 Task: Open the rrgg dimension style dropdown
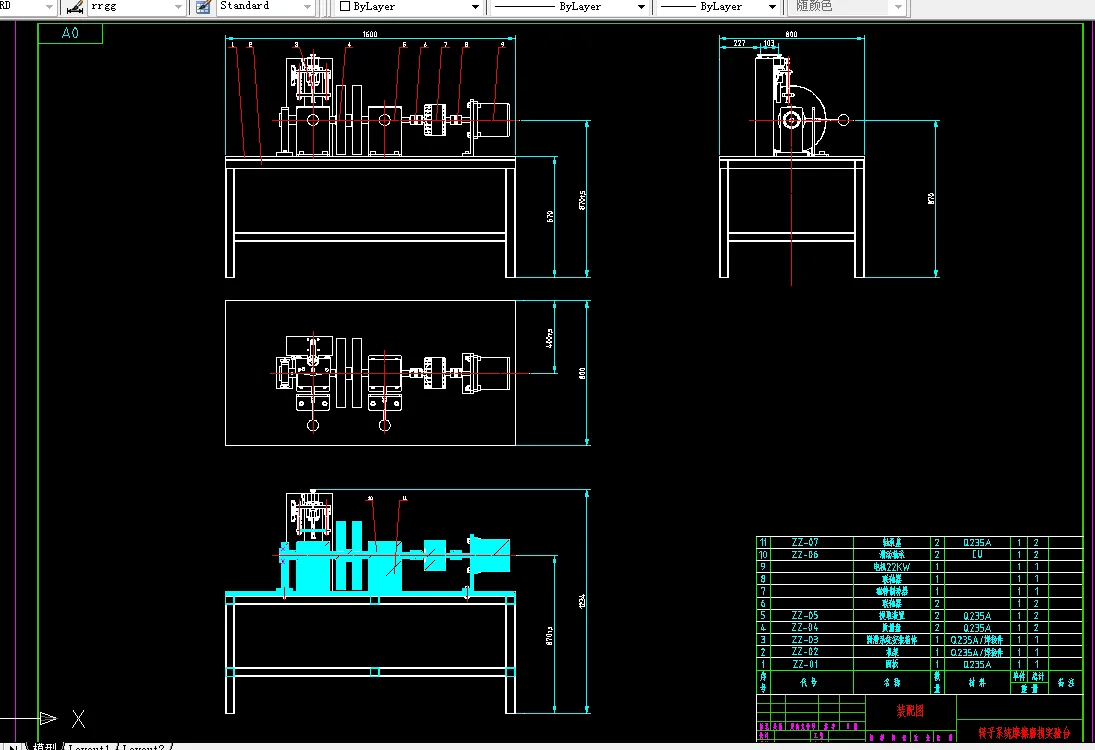tap(178, 7)
